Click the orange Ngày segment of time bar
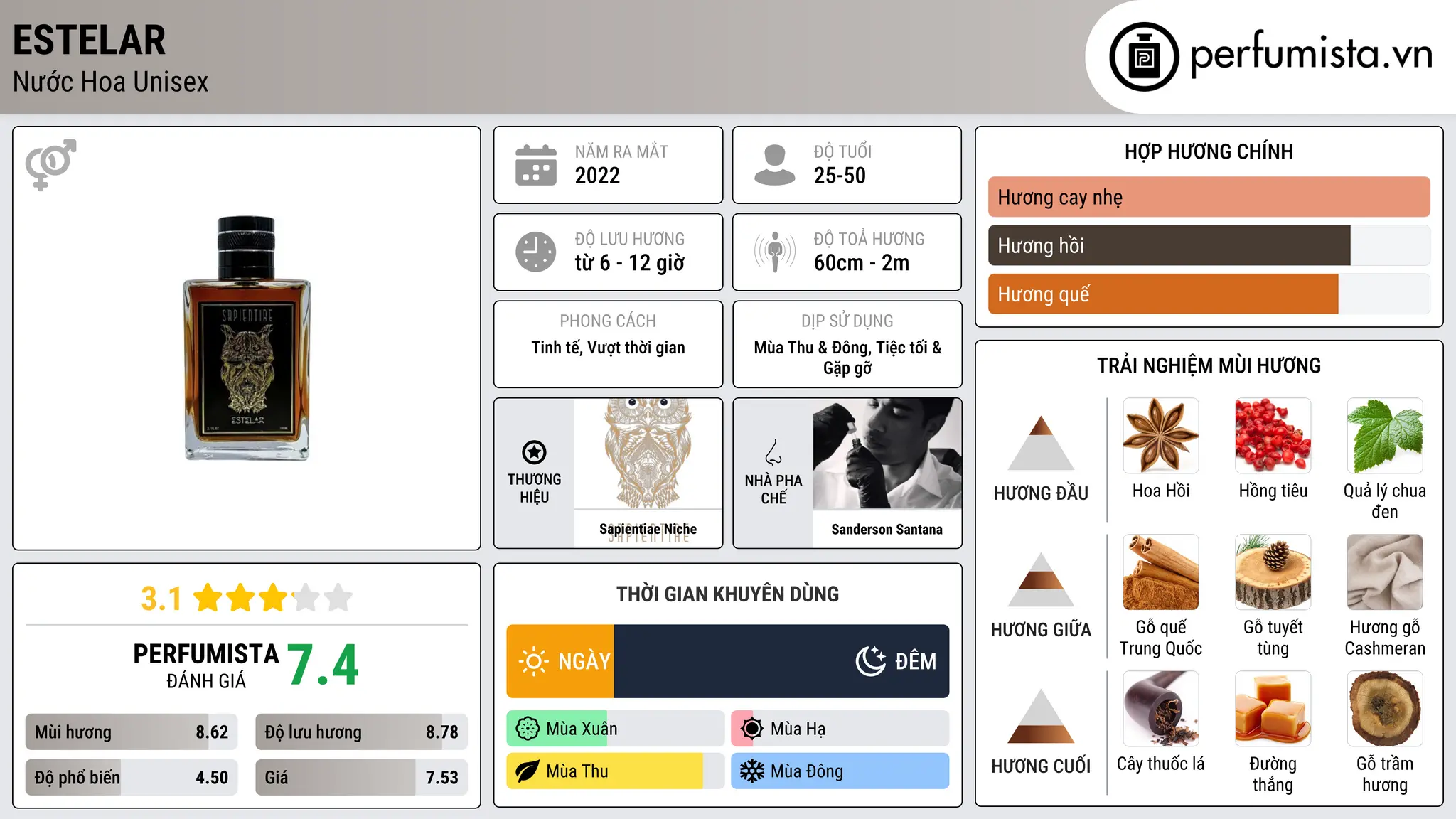This screenshot has height=819, width=1456. pyautogui.click(x=560, y=661)
